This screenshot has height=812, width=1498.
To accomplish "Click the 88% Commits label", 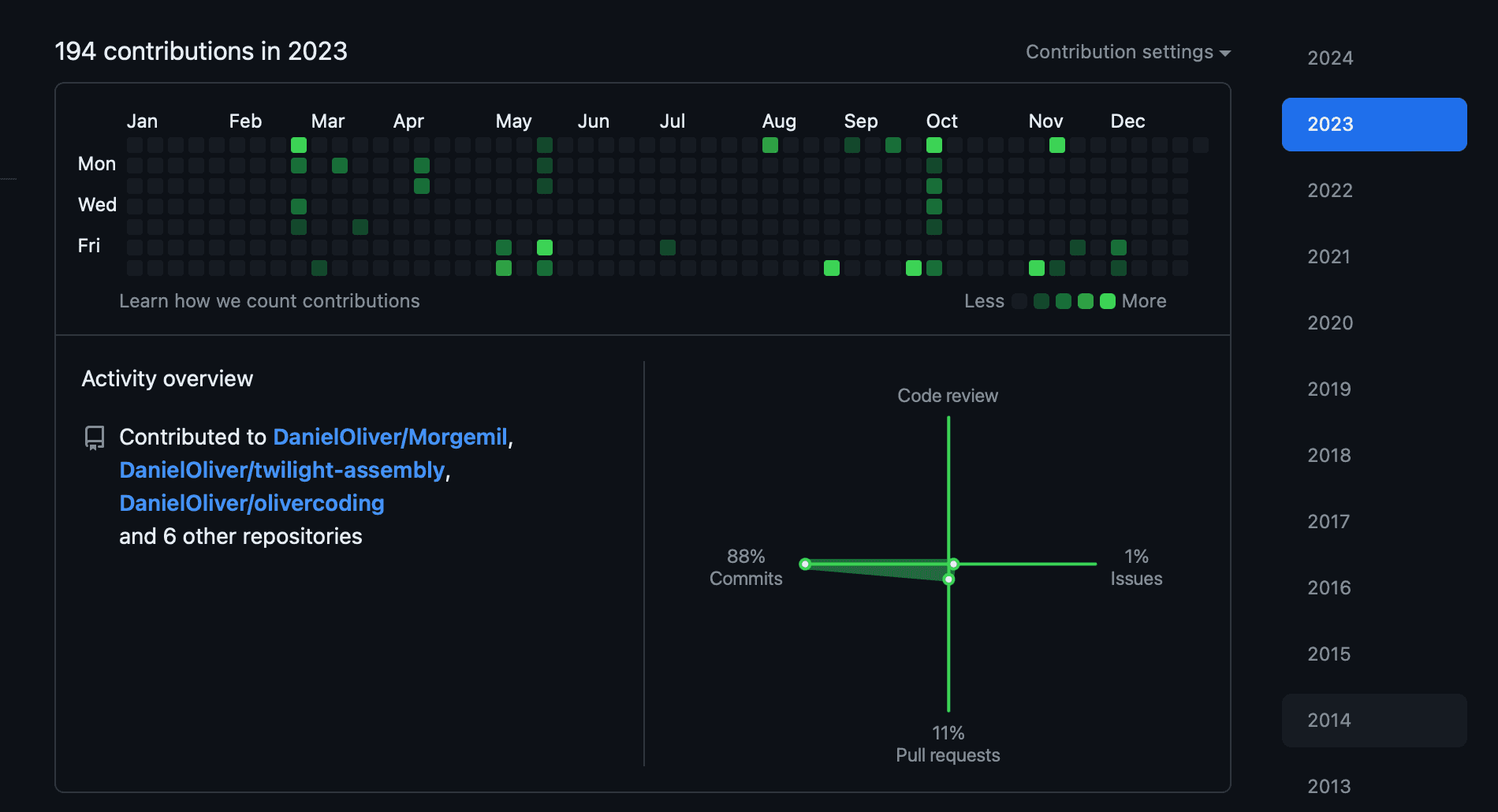I will (x=746, y=568).
